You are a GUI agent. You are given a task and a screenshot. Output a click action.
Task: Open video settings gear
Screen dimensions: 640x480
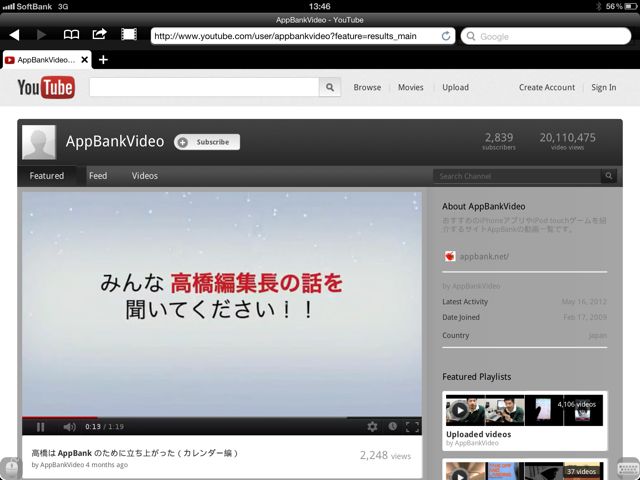point(372,427)
